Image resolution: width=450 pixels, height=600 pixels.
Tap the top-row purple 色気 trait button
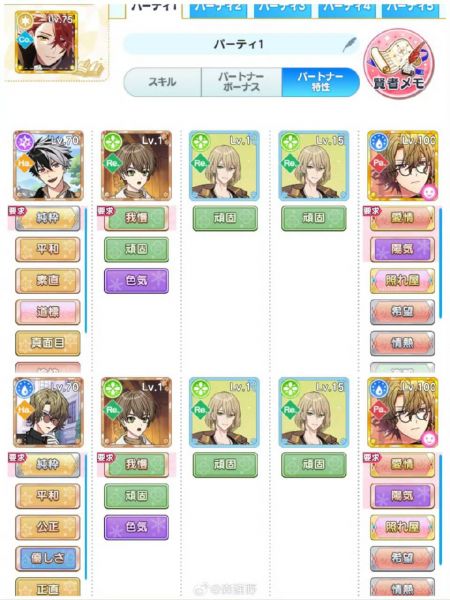[x=136, y=280]
